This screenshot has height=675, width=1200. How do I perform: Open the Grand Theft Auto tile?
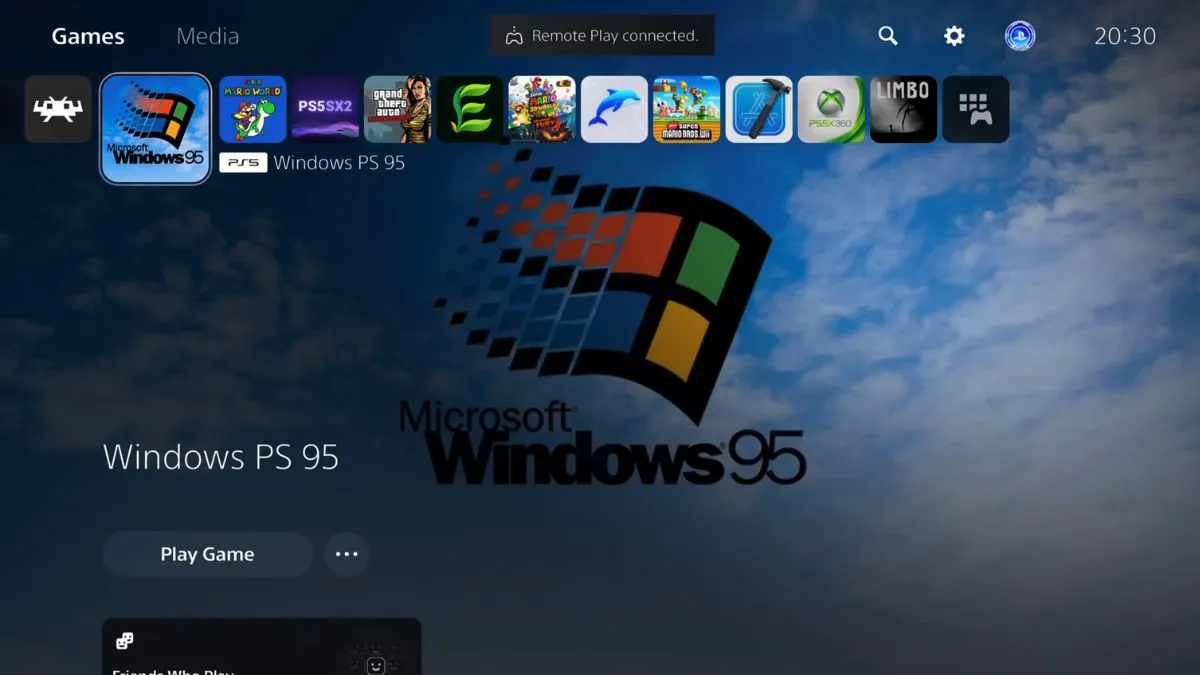pos(398,109)
